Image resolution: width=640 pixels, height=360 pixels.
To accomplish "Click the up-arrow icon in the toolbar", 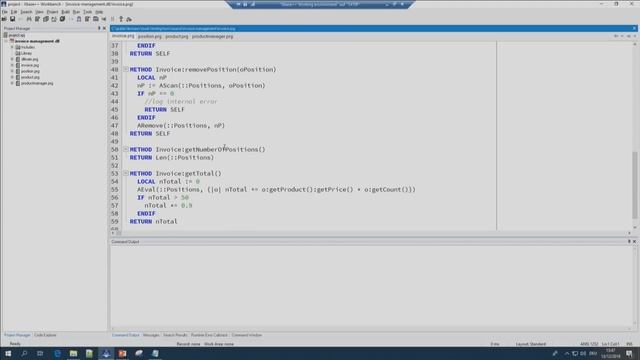I will click(121, 19).
